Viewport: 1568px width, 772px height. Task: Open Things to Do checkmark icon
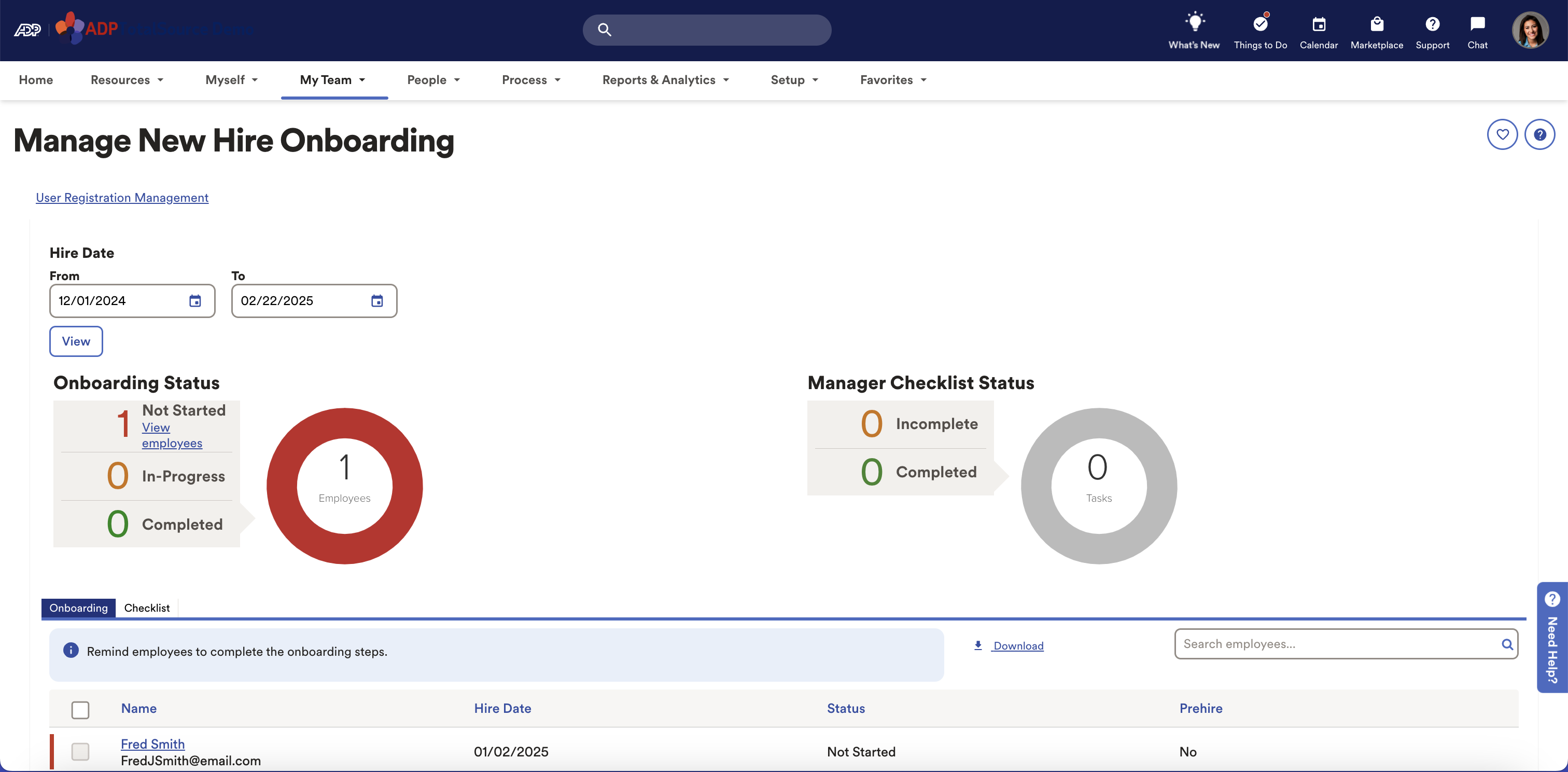(x=1260, y=25)
